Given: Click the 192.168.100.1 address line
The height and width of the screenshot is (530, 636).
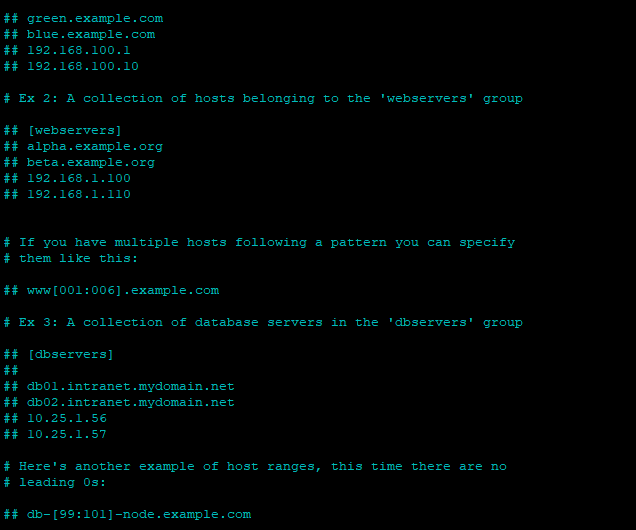Looking at the screenshot, I should 67,50.
